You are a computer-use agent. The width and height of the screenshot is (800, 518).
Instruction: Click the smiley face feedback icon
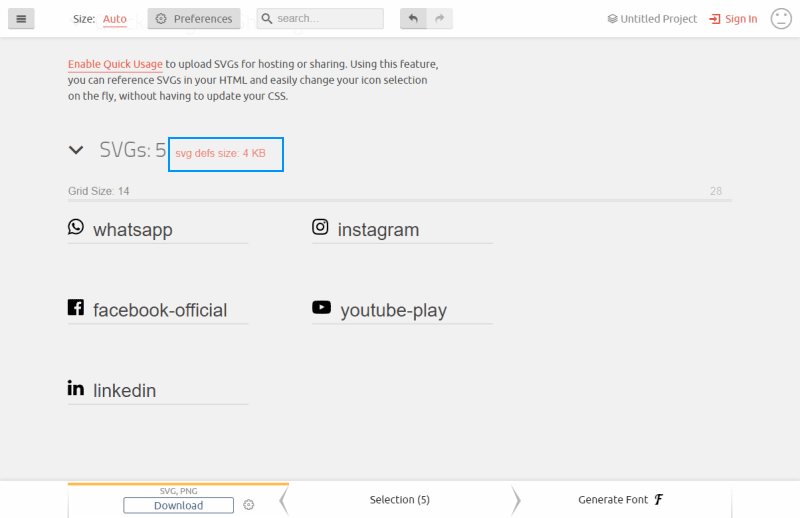click(781, 18)
